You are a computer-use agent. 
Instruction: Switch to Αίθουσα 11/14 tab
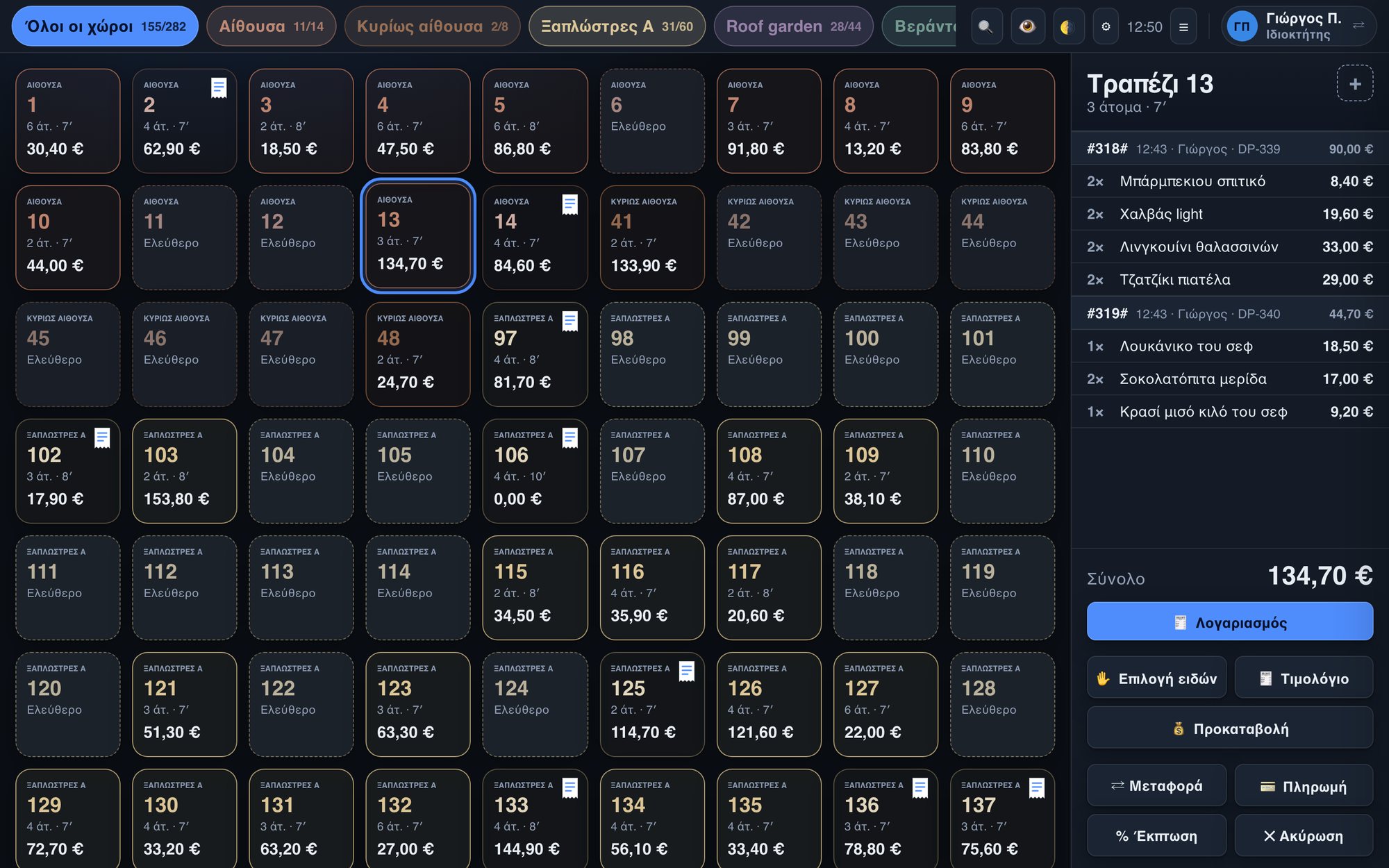click(x=272, y=26)
